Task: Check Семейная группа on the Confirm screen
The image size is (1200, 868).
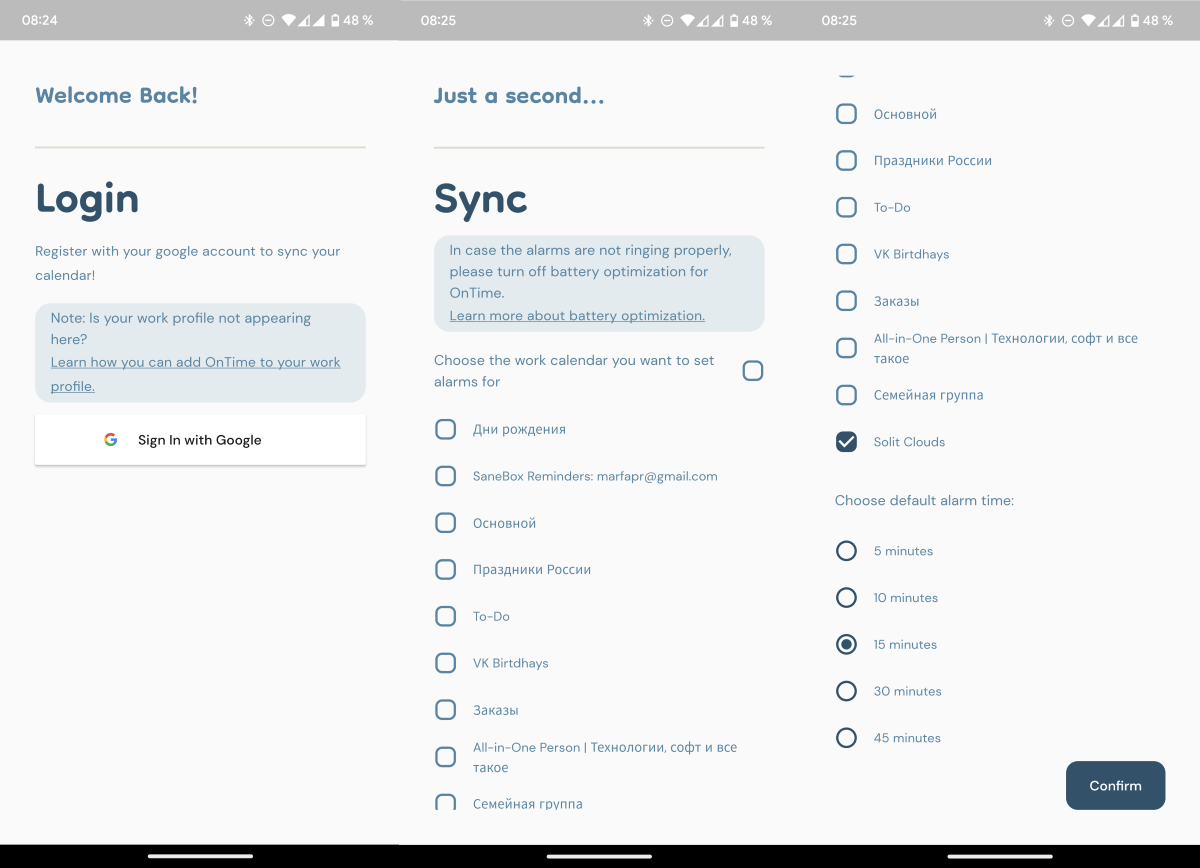Action: [847, 395]
